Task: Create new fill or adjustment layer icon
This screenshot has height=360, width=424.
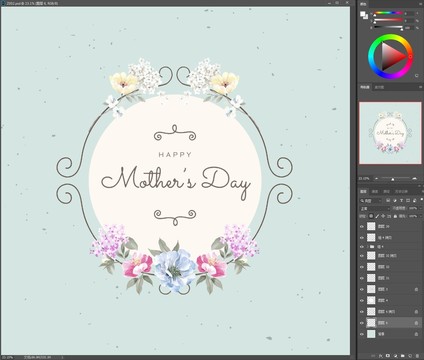Action: tap(395, 356)
